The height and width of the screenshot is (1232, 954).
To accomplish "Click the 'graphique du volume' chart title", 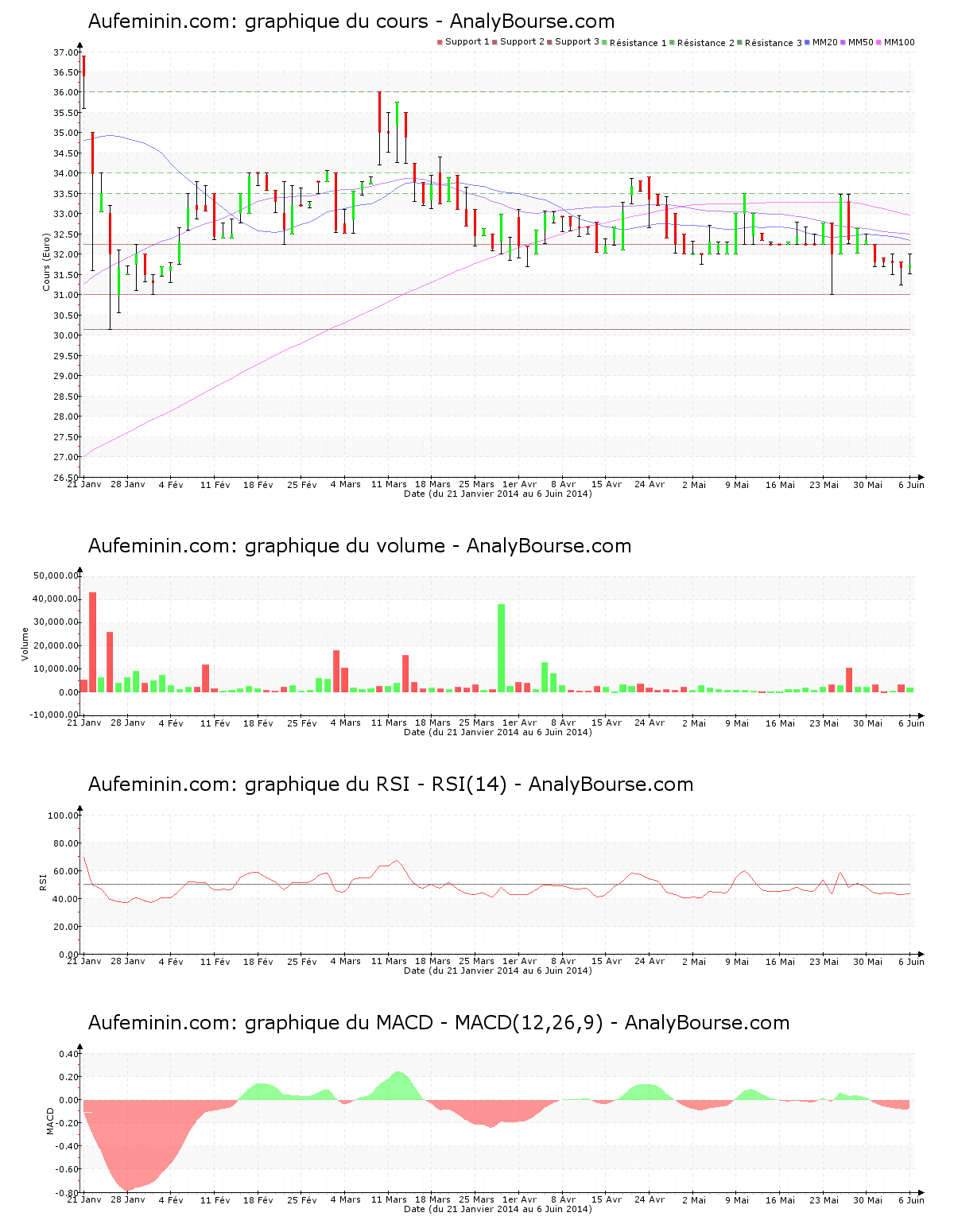I will pos(359,546).
